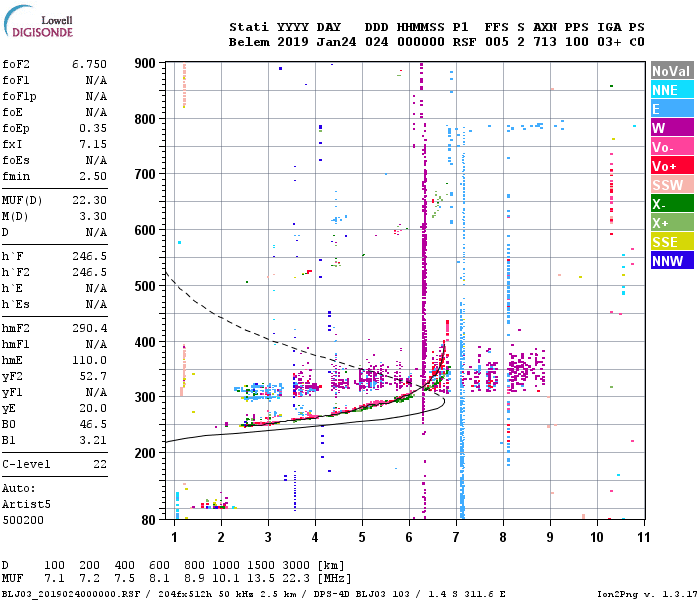Click the foF2 value 6.750
This screenshot has width=700, height=600.
pyautogui.click(x=90, y=64)
